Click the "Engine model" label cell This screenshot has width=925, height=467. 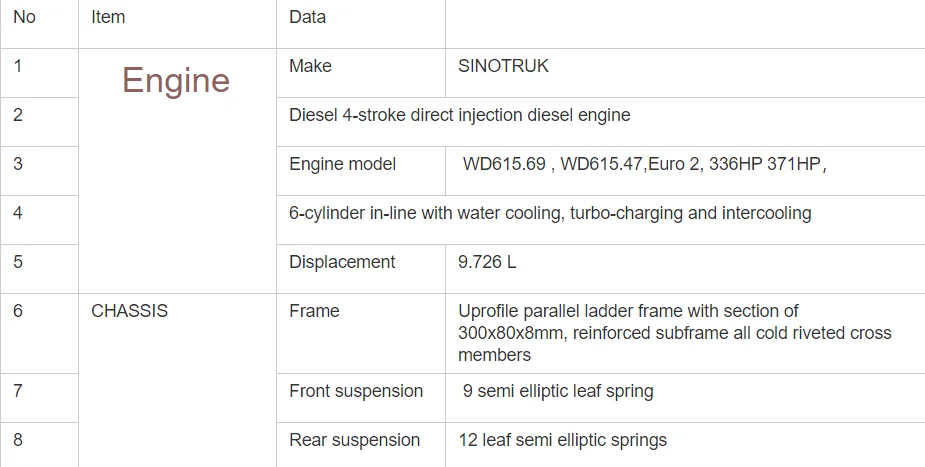pos(342,164)
